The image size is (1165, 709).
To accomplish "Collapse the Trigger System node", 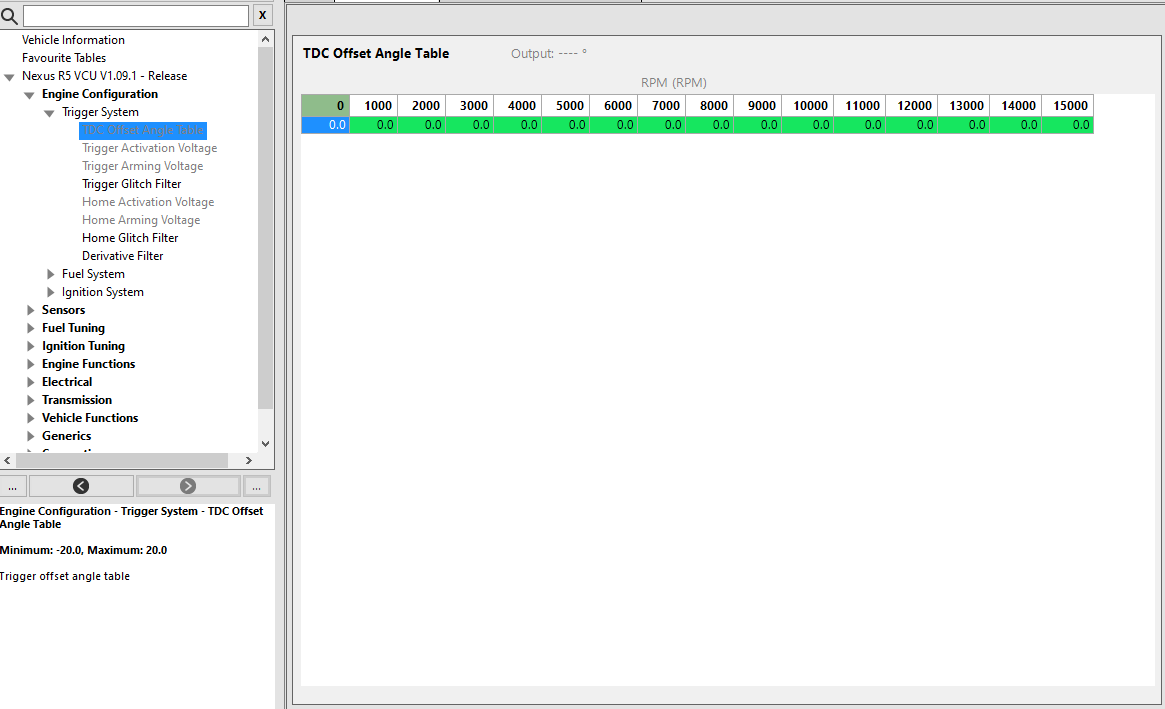I will pyautogui.click(x=49, y=113).
